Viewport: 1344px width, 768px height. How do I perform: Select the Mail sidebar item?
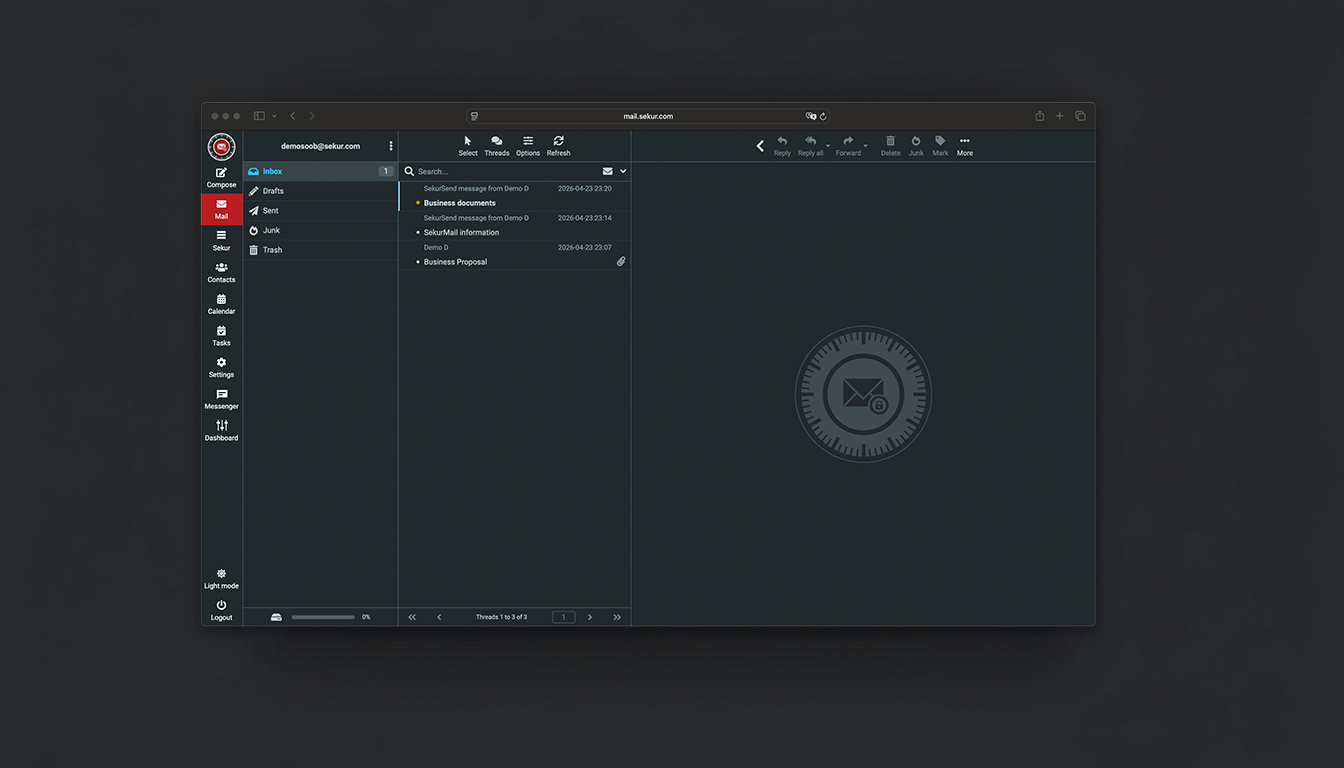tap(221, 209)
